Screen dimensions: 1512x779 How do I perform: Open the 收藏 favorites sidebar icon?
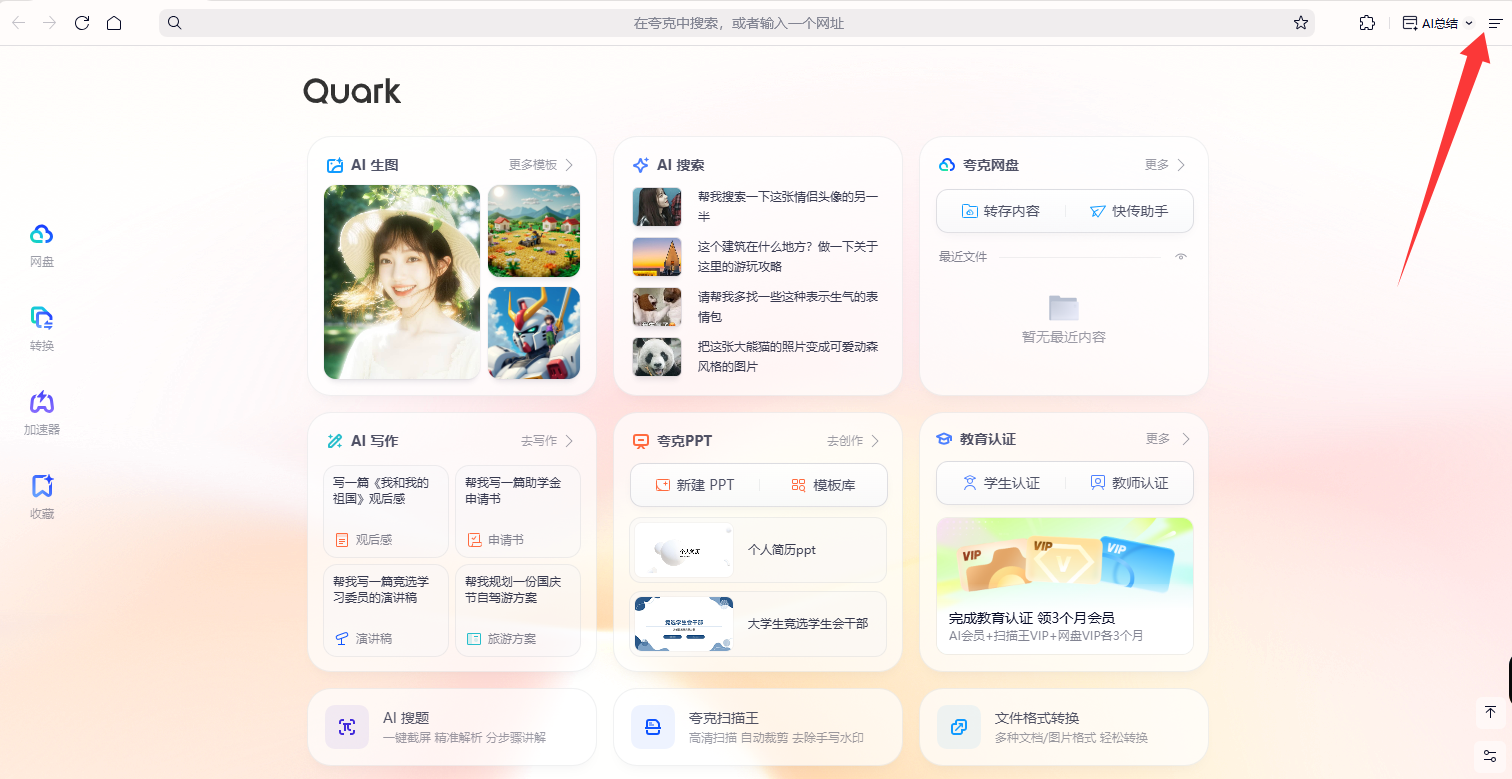tap(41, 487)
